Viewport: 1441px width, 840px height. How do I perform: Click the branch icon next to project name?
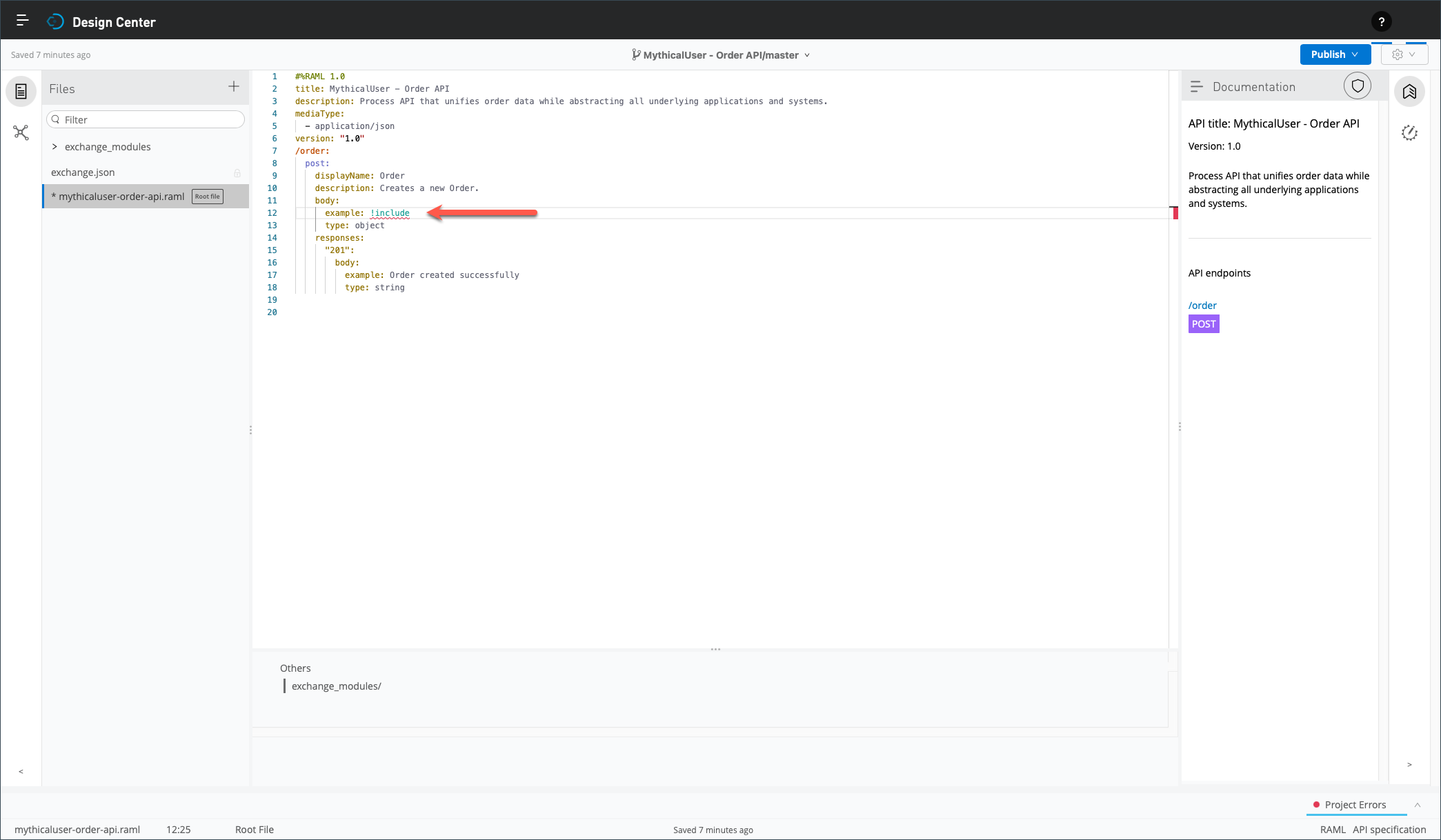tap(636, 54)
